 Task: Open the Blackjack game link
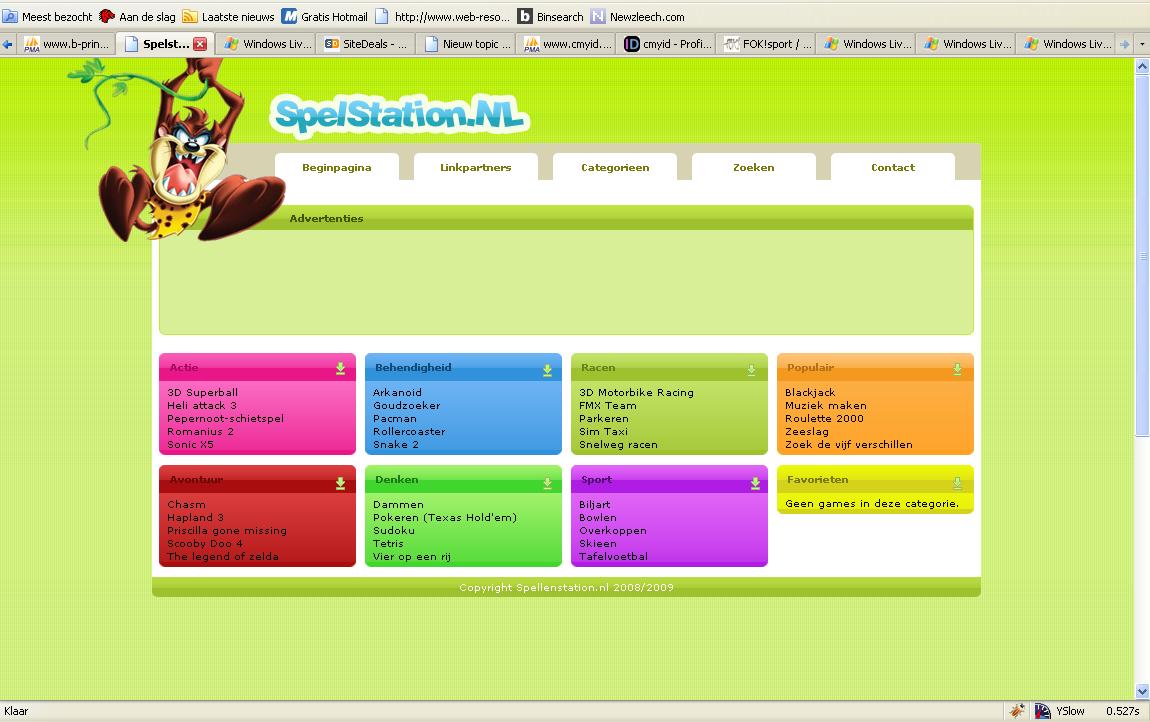[x=810, y=393]
